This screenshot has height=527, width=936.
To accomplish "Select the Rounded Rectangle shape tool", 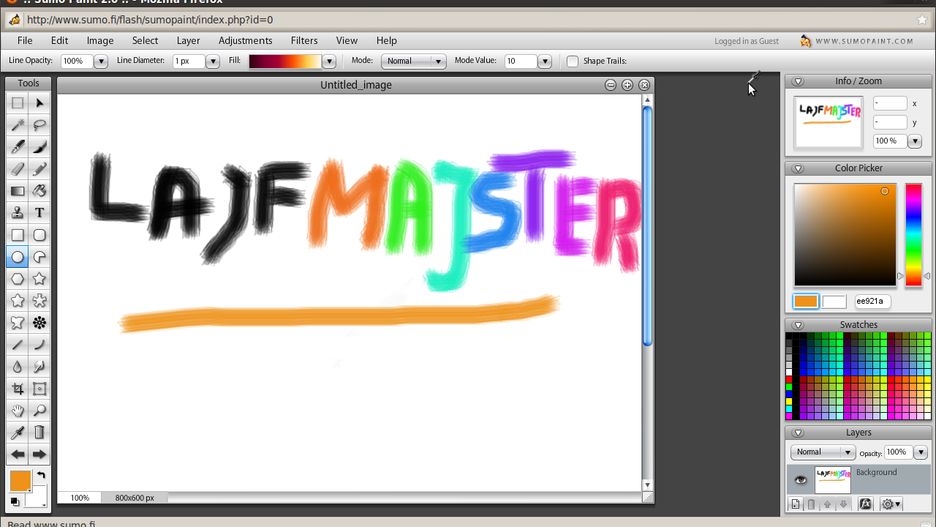I will pos(39,235).
